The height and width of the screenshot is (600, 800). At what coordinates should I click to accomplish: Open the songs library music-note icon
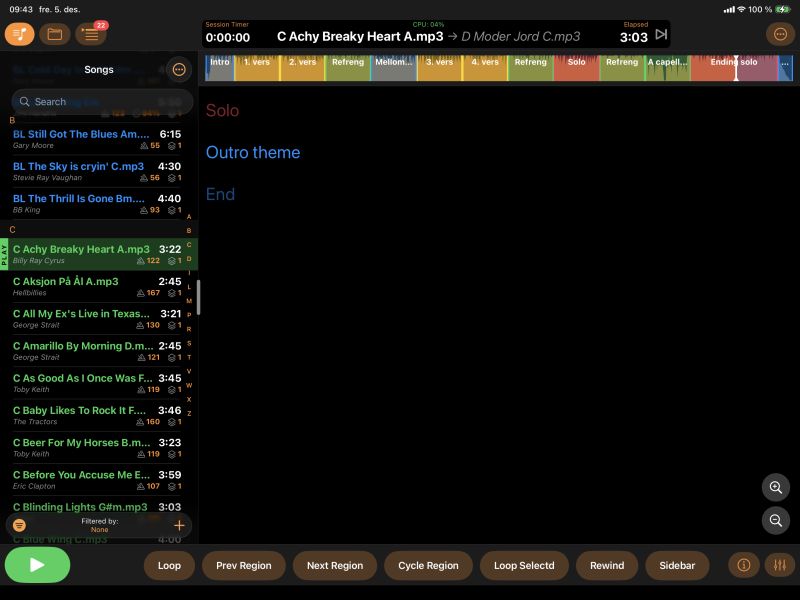pyautogui.click(x=19, y=35)
